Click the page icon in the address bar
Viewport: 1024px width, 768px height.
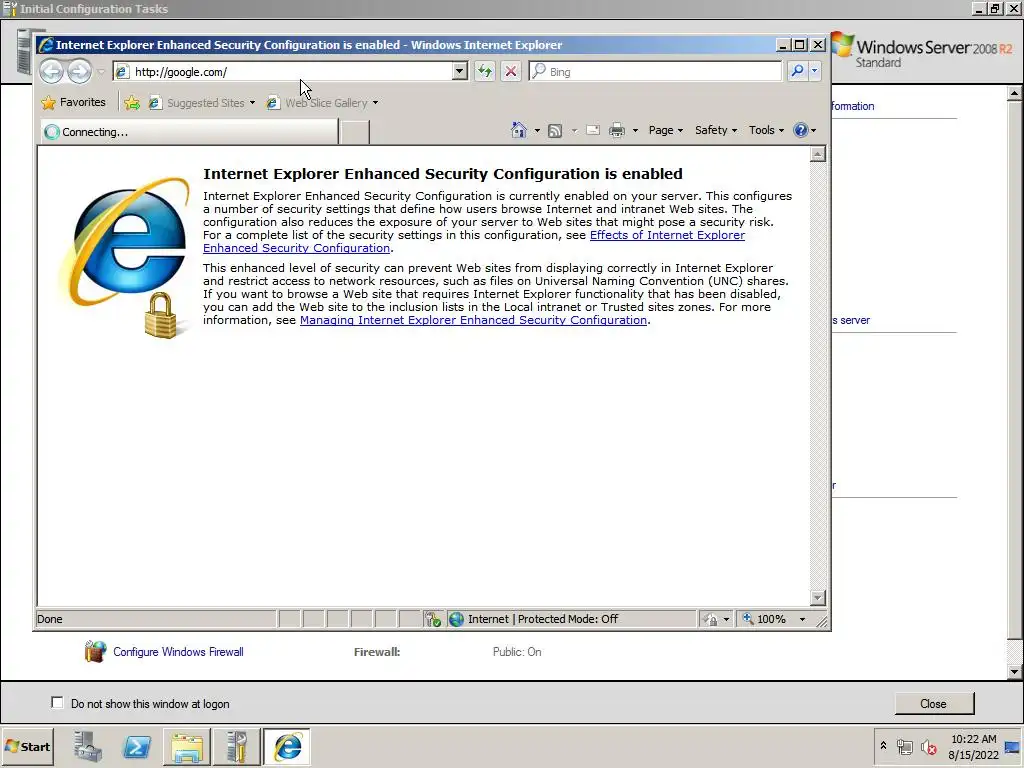pyautogui.click(x=122, y=72)
